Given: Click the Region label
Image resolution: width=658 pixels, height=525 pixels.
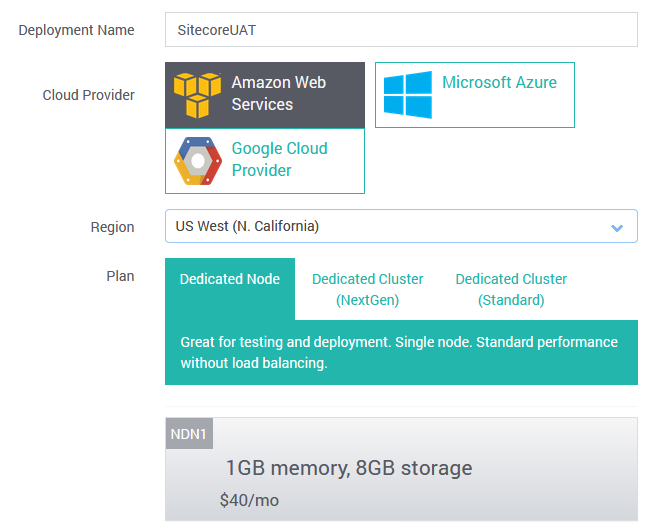Looking at the screenshot, I should [112, 227].
